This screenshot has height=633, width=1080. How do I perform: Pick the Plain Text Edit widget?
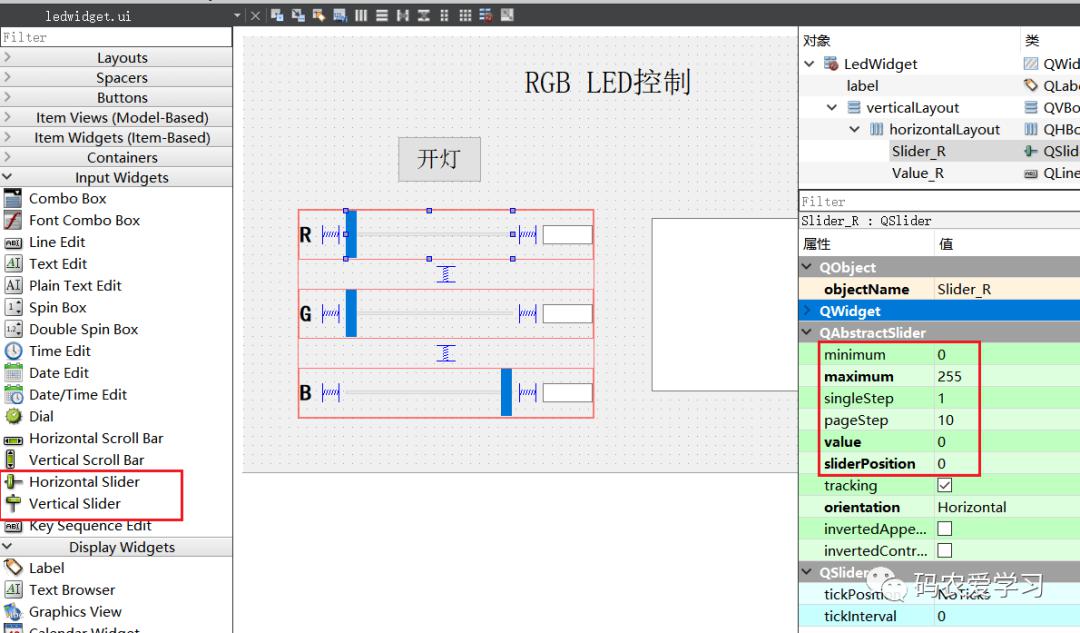tap(74, 286)
